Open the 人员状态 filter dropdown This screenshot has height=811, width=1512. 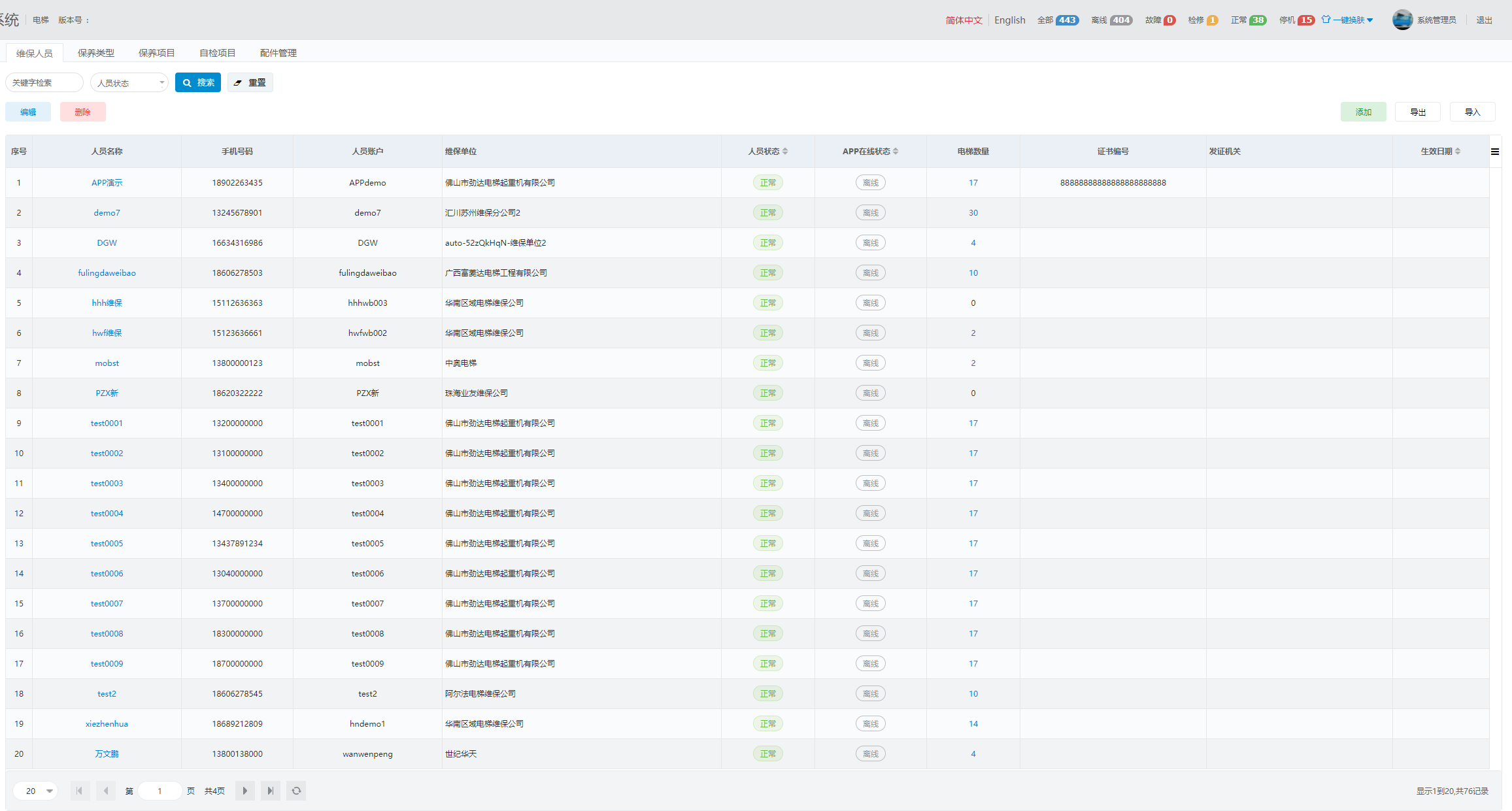pyautogui.click(x=129, y=83)
